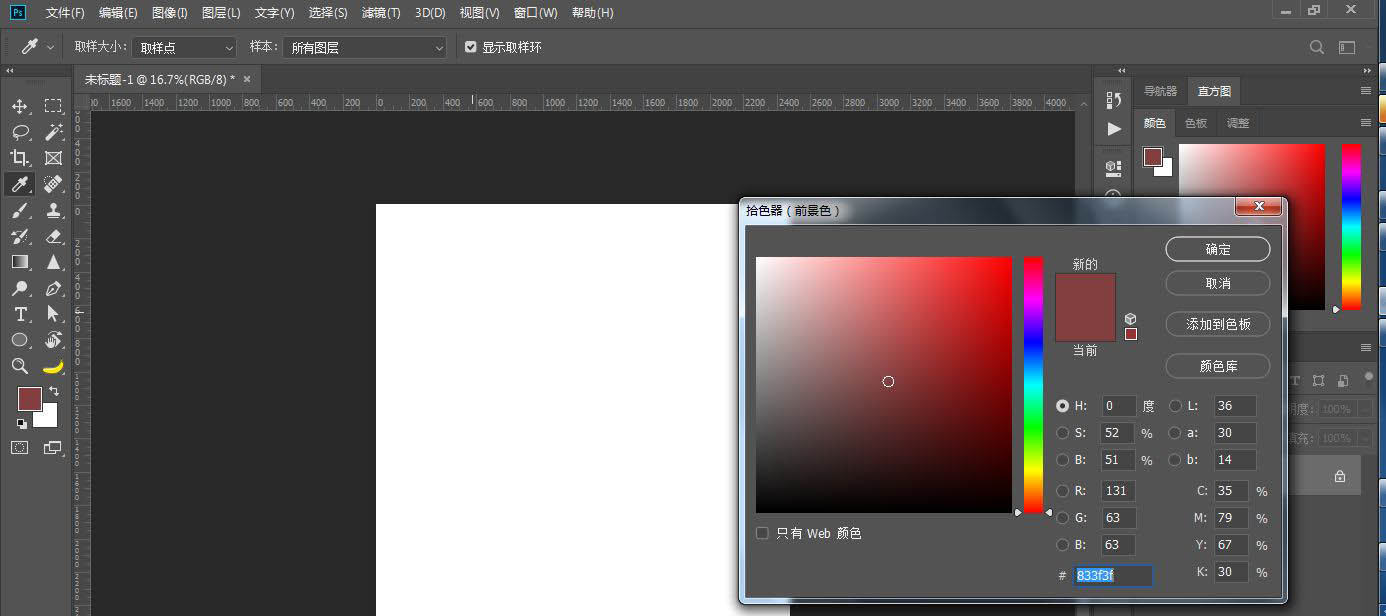Select the Ellipse shape tool

coord(20,340)
